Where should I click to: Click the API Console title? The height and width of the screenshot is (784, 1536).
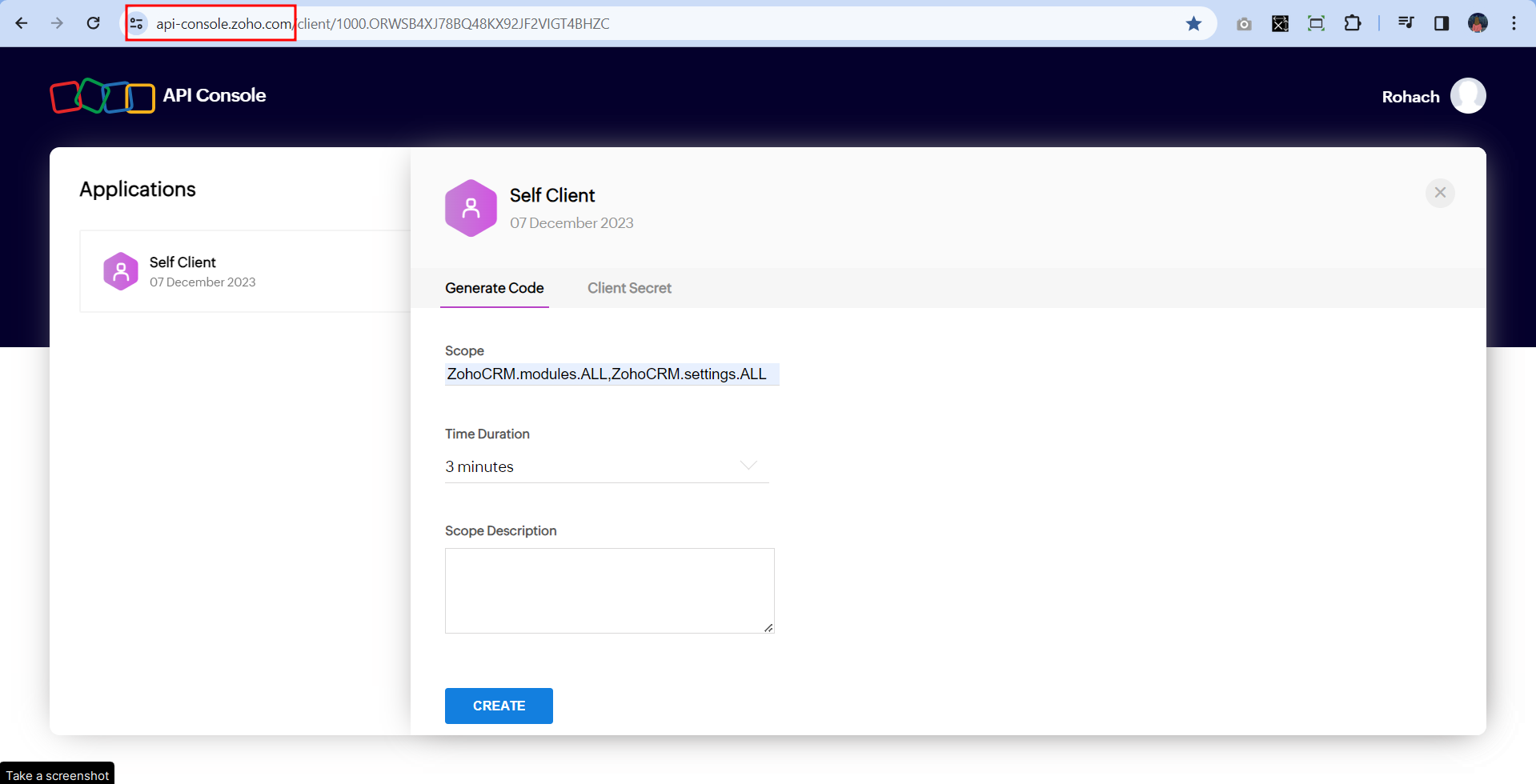click(215, 95)
